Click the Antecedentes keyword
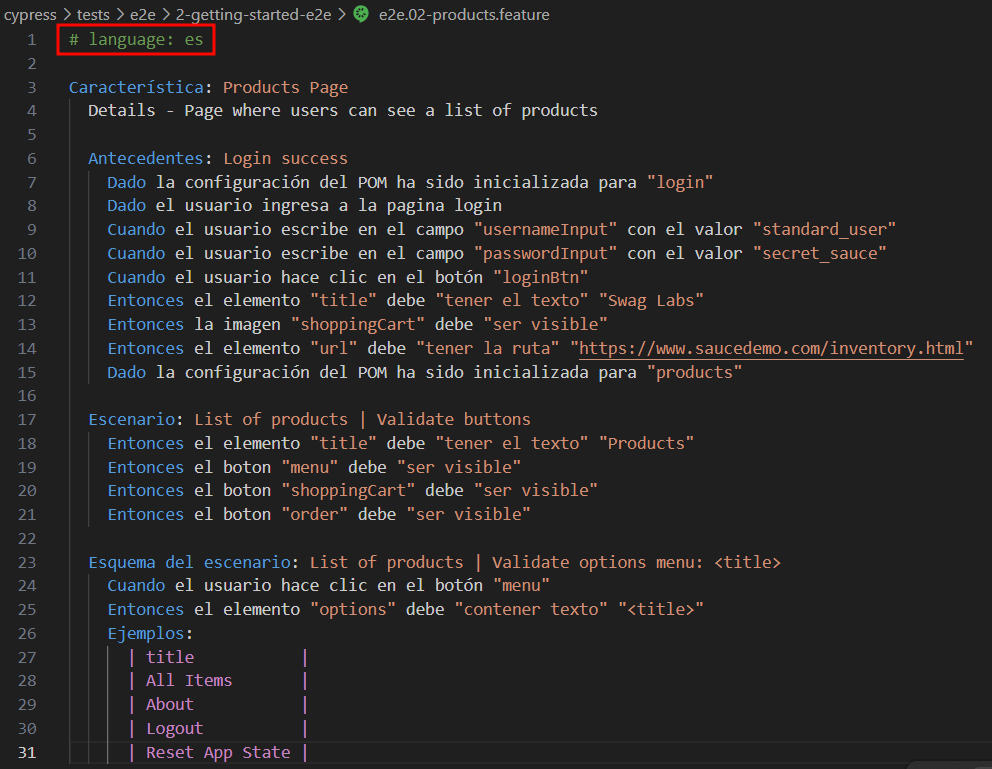This screenshot has width=992, height=769. (x=146, y=158)
